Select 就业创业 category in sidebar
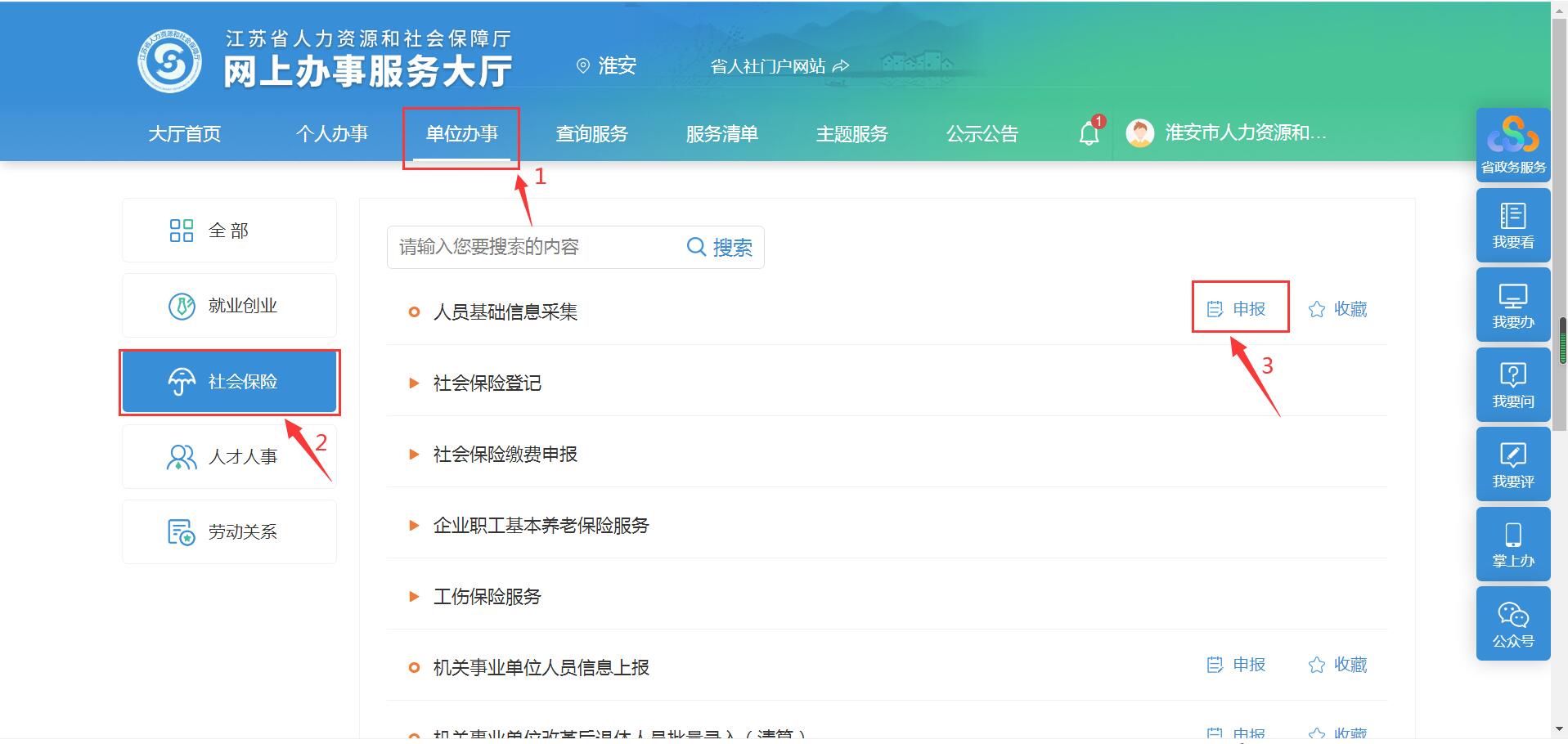 (x=229, y=306)
